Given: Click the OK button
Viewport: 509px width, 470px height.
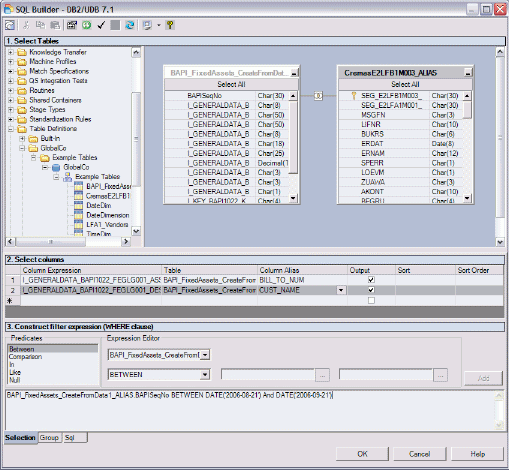Looking at the screenshot, I should (x=362, y=454).
